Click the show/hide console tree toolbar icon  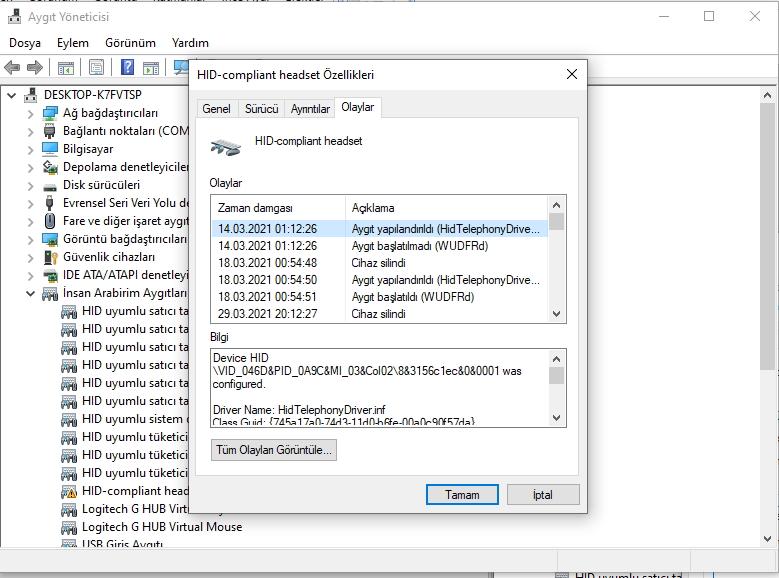[x=65, y=68]
